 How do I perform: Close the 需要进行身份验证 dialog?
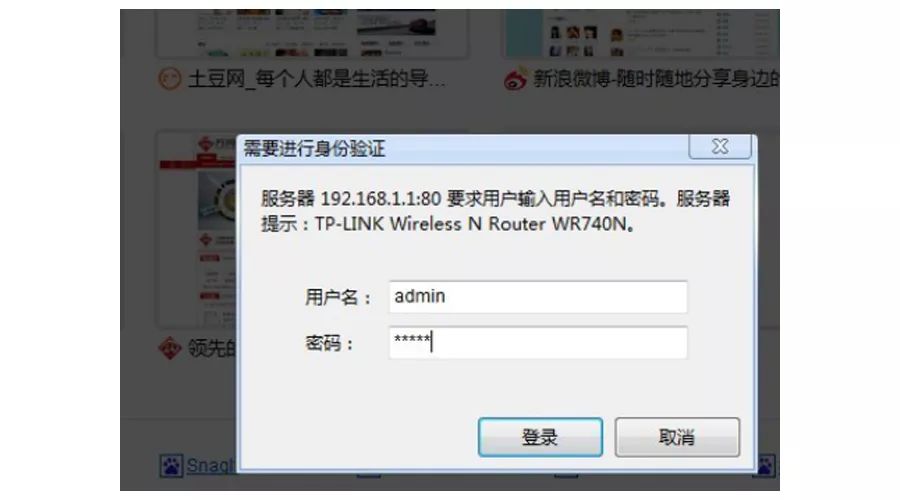point(720,146)
